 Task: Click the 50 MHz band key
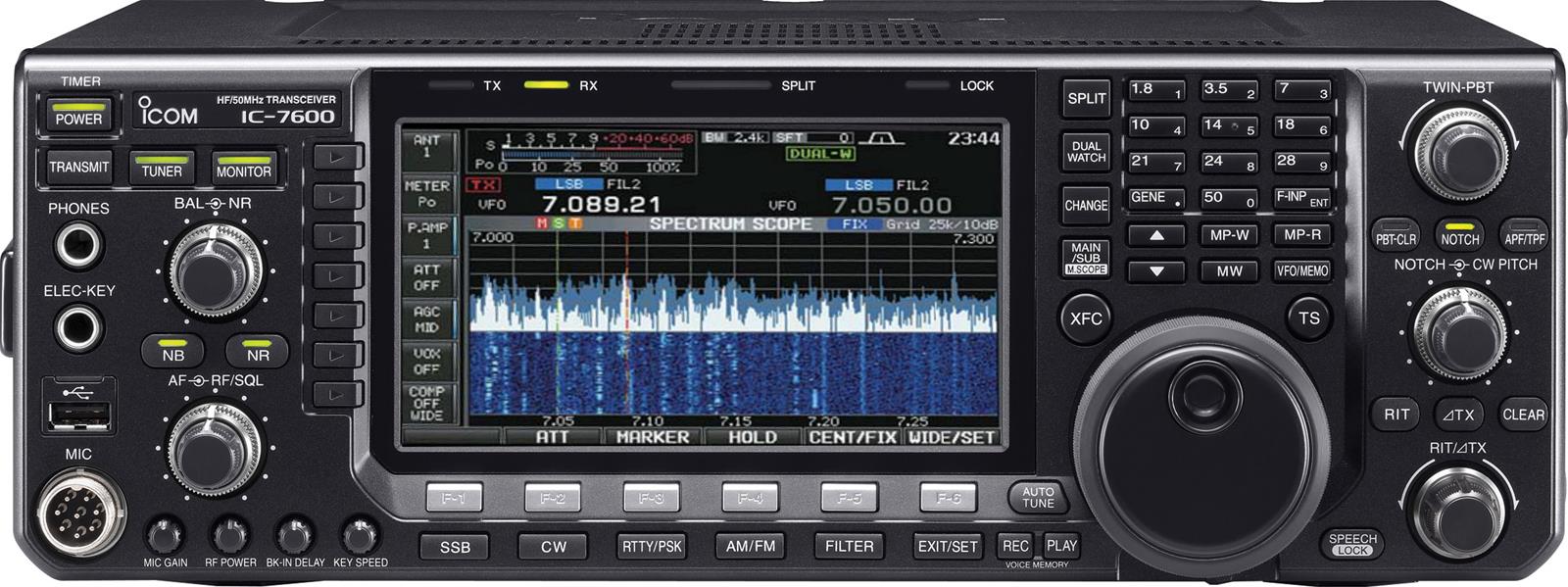point(1229,199)
